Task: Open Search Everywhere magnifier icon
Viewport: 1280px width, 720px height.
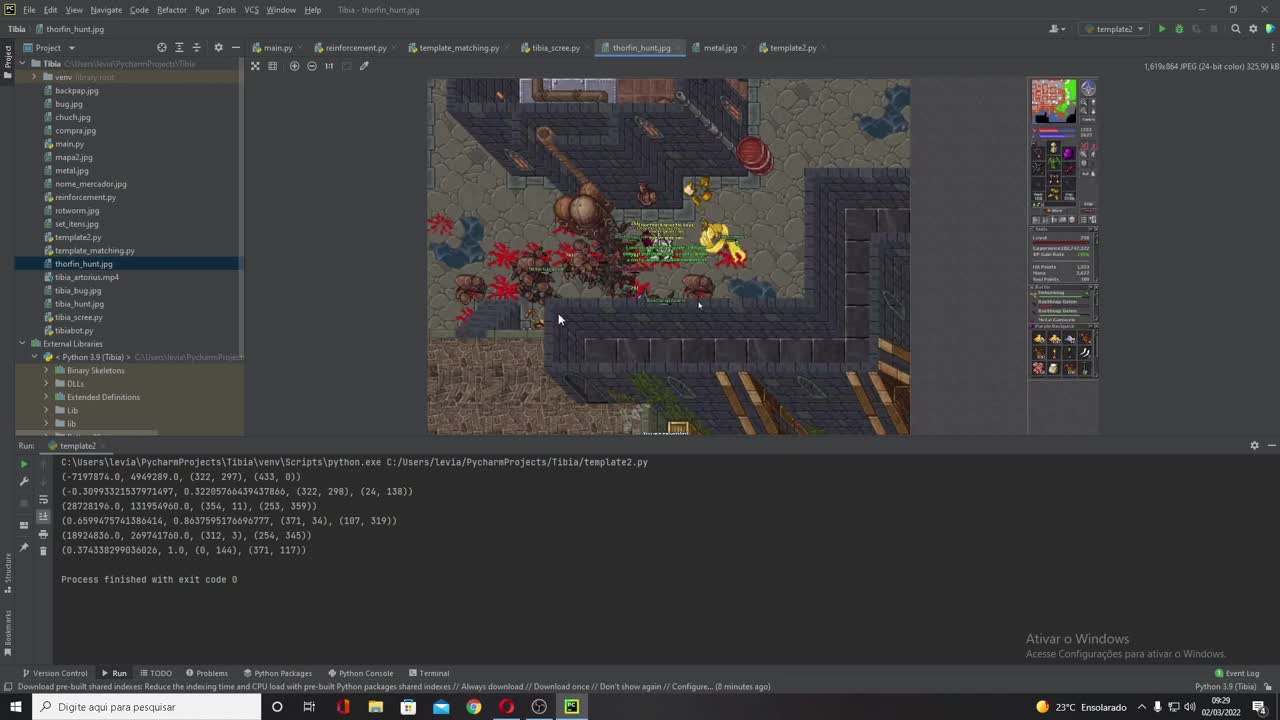Action: 1236,29
